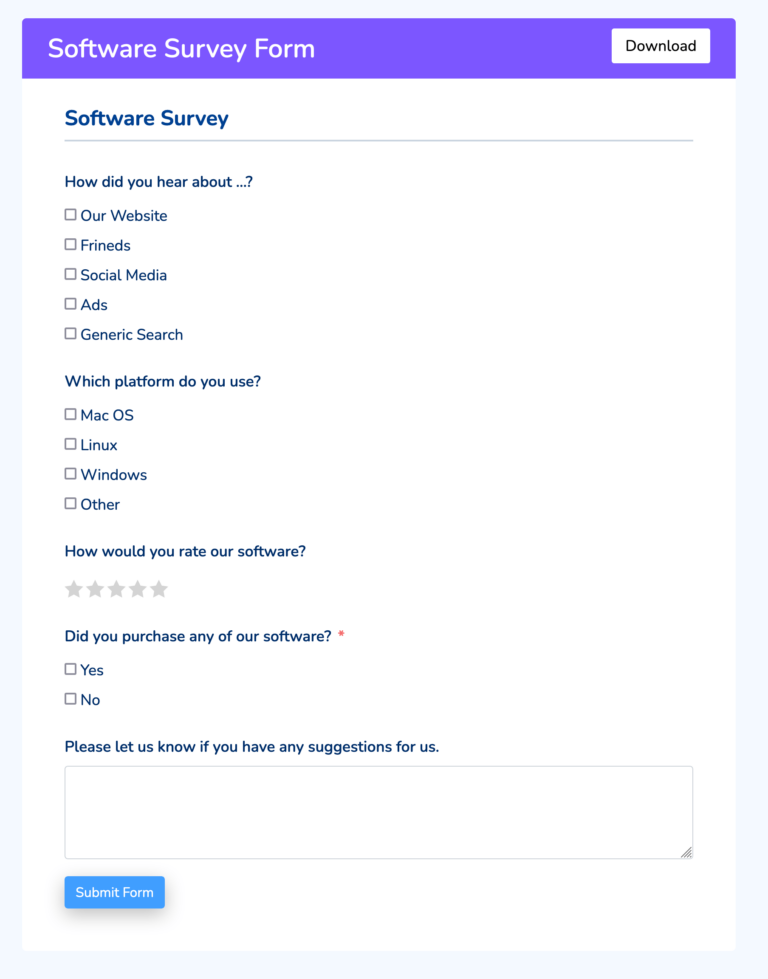
Task: Select Other under platform question
Action: (x=70, y=503)
